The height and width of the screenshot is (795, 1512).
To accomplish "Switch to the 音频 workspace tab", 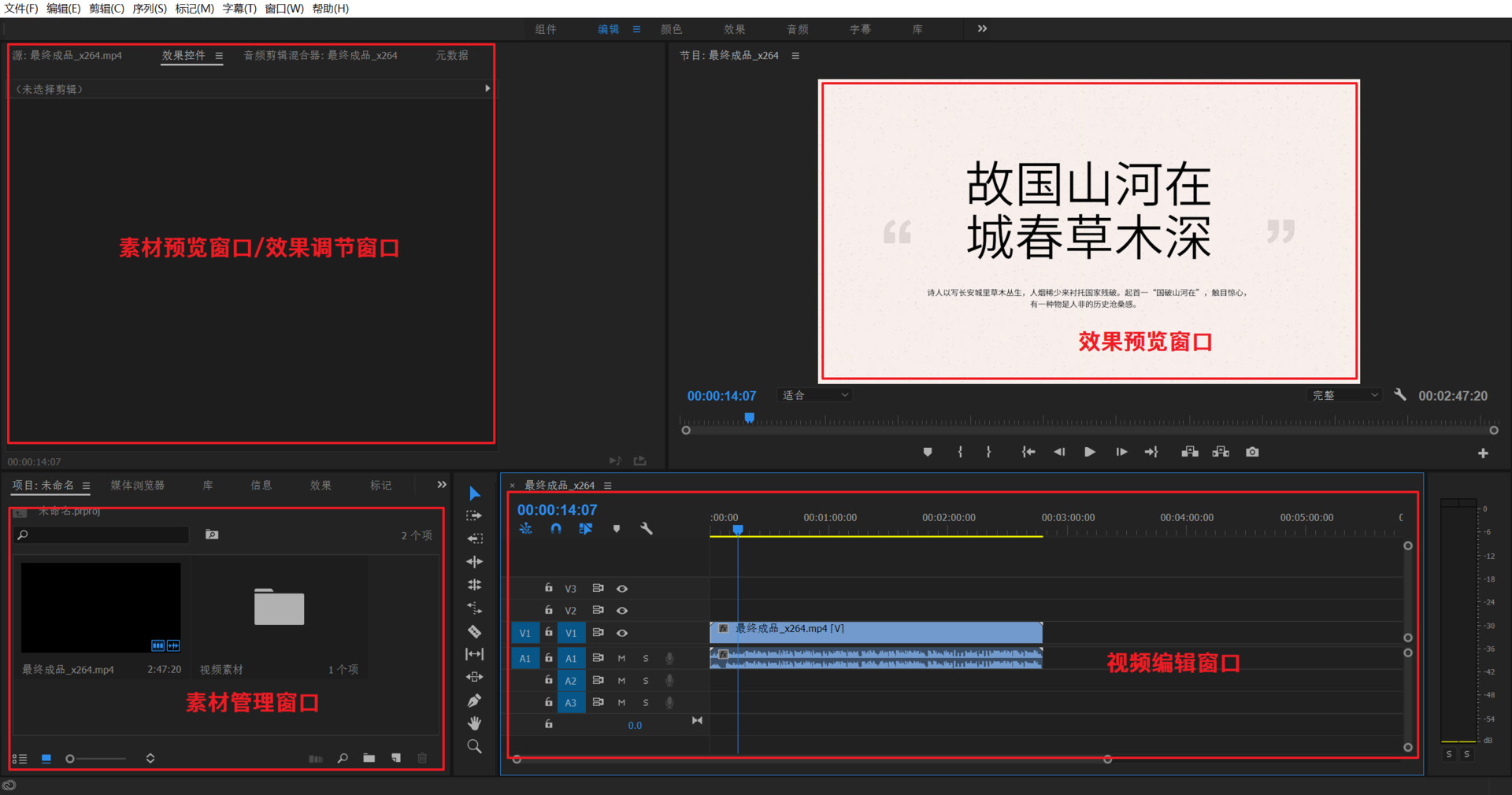I will coord(798,29).
